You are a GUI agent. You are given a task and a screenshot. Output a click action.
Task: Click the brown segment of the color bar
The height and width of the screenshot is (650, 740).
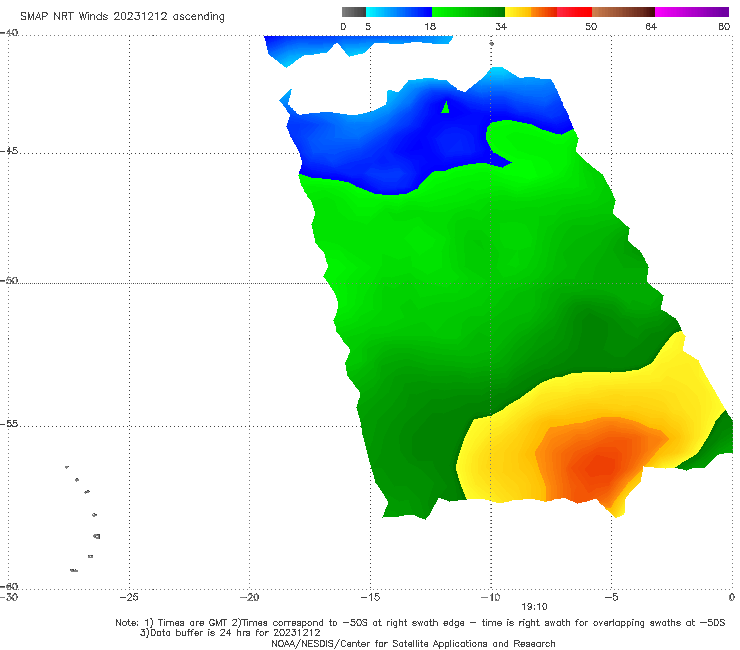pos(623,12)
